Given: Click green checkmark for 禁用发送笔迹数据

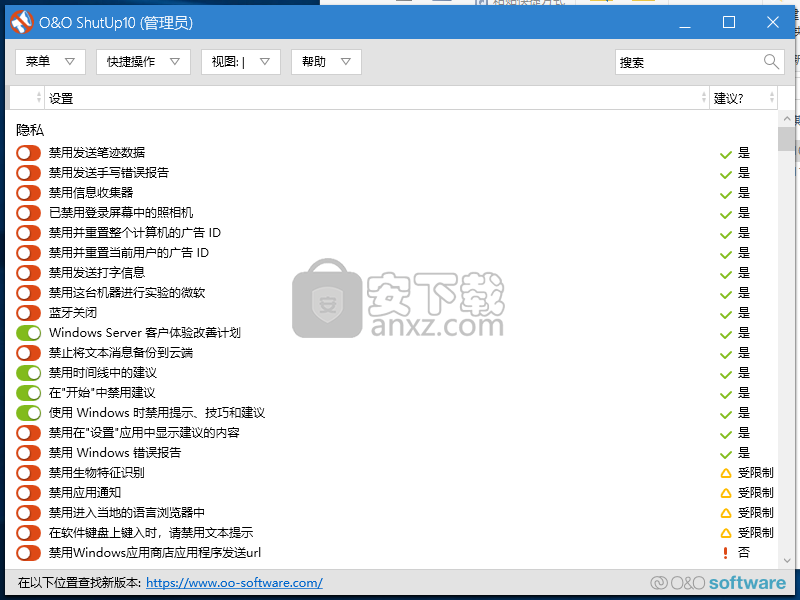Looking at the screenshot, I should coord(726,153).
